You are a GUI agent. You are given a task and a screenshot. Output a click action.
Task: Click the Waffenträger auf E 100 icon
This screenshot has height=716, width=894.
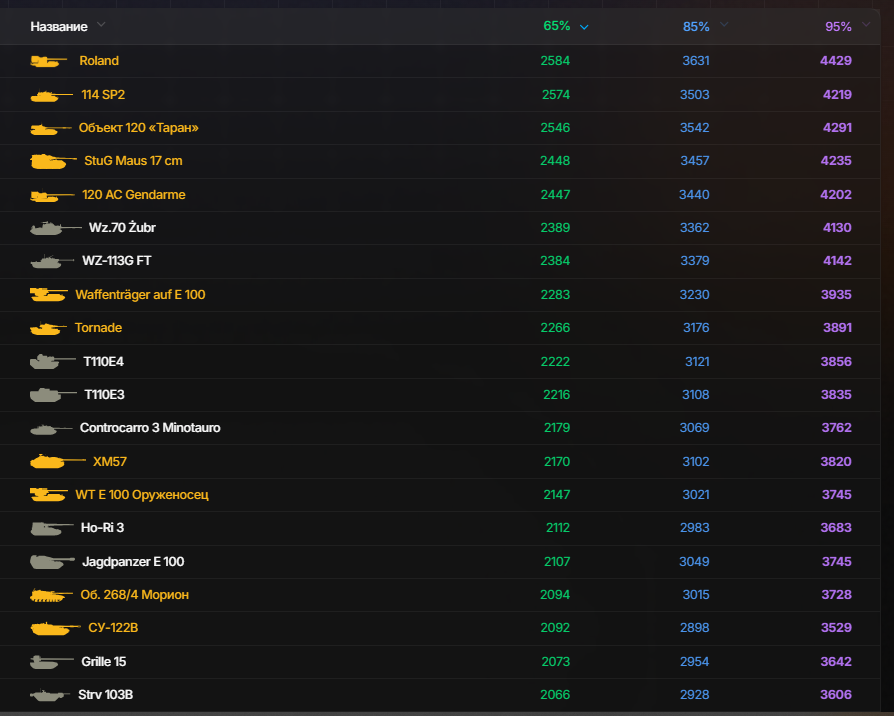[48, 295]
